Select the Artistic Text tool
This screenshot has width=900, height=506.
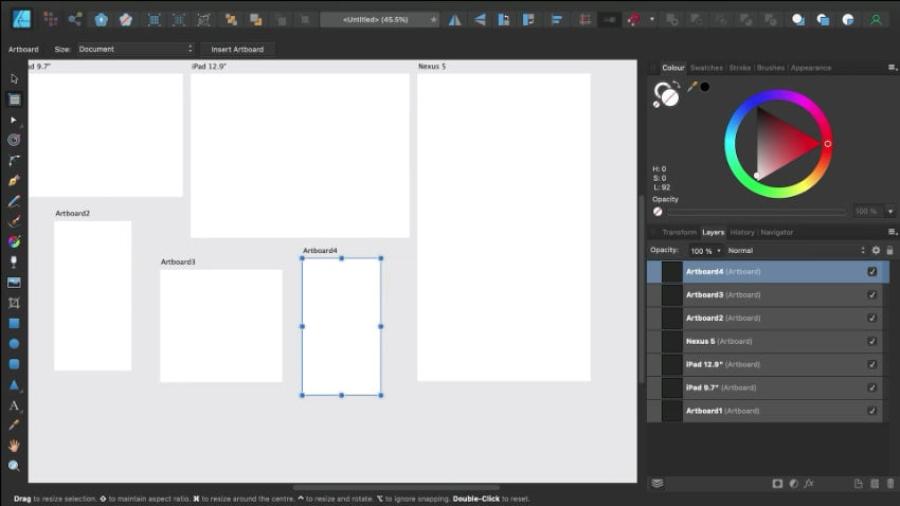[x=14, y=405]
